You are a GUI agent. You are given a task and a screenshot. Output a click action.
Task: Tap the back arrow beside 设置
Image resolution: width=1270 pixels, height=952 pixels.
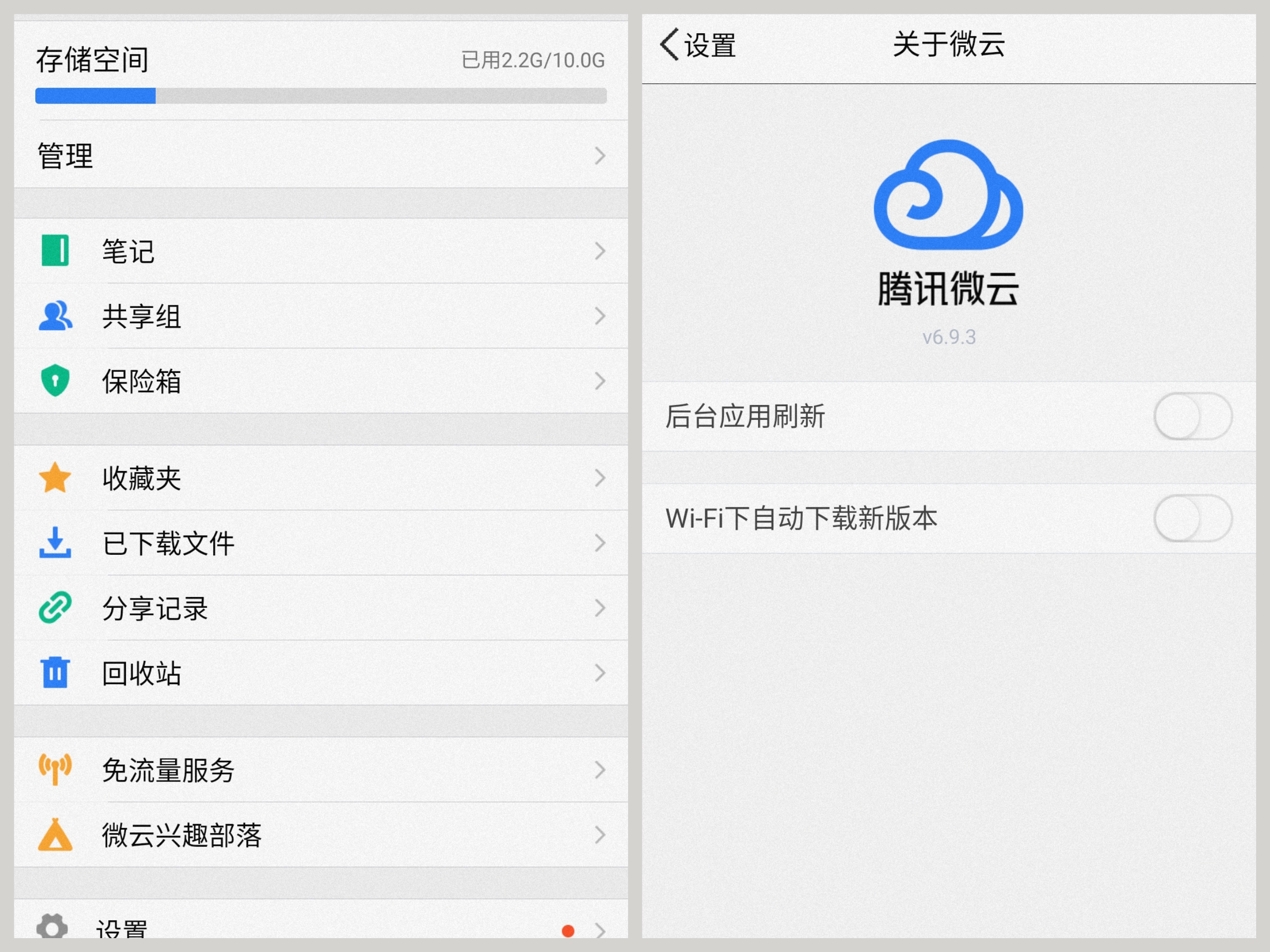[x=669, y=44]
